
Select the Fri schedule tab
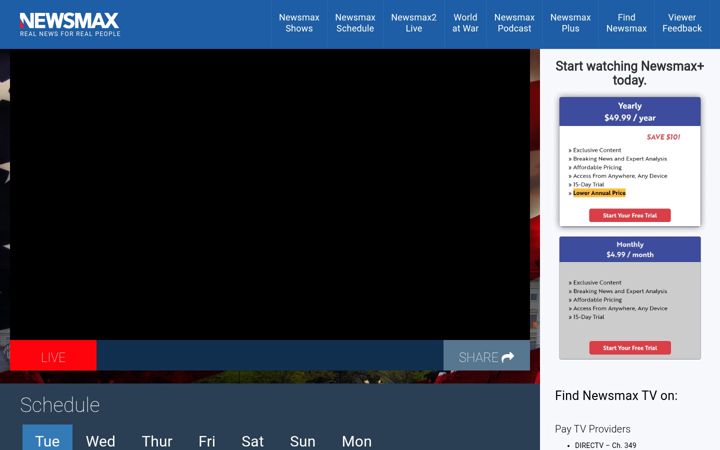207,441
